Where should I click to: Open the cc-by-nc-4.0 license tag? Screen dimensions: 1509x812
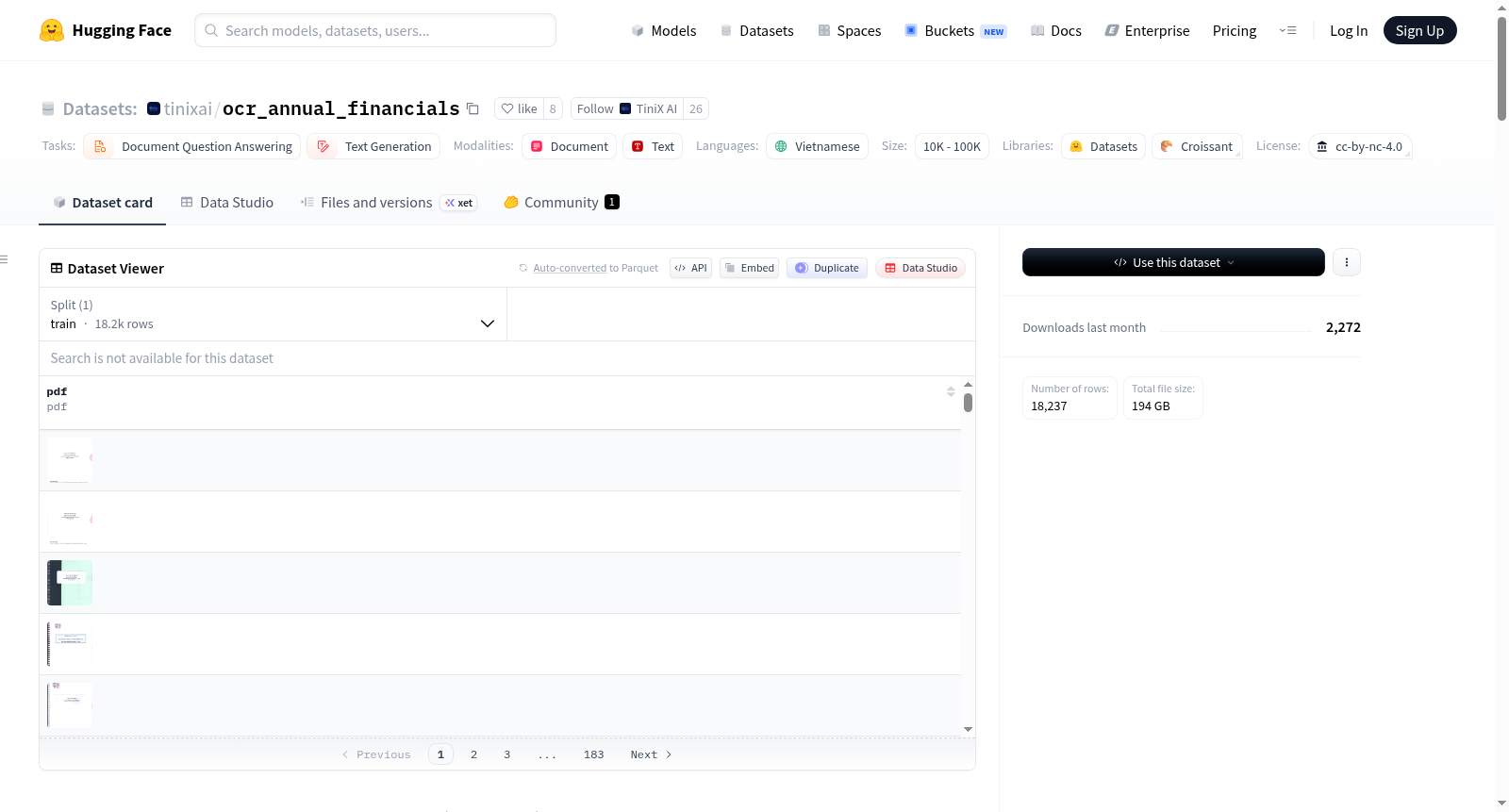[1360, 146]
